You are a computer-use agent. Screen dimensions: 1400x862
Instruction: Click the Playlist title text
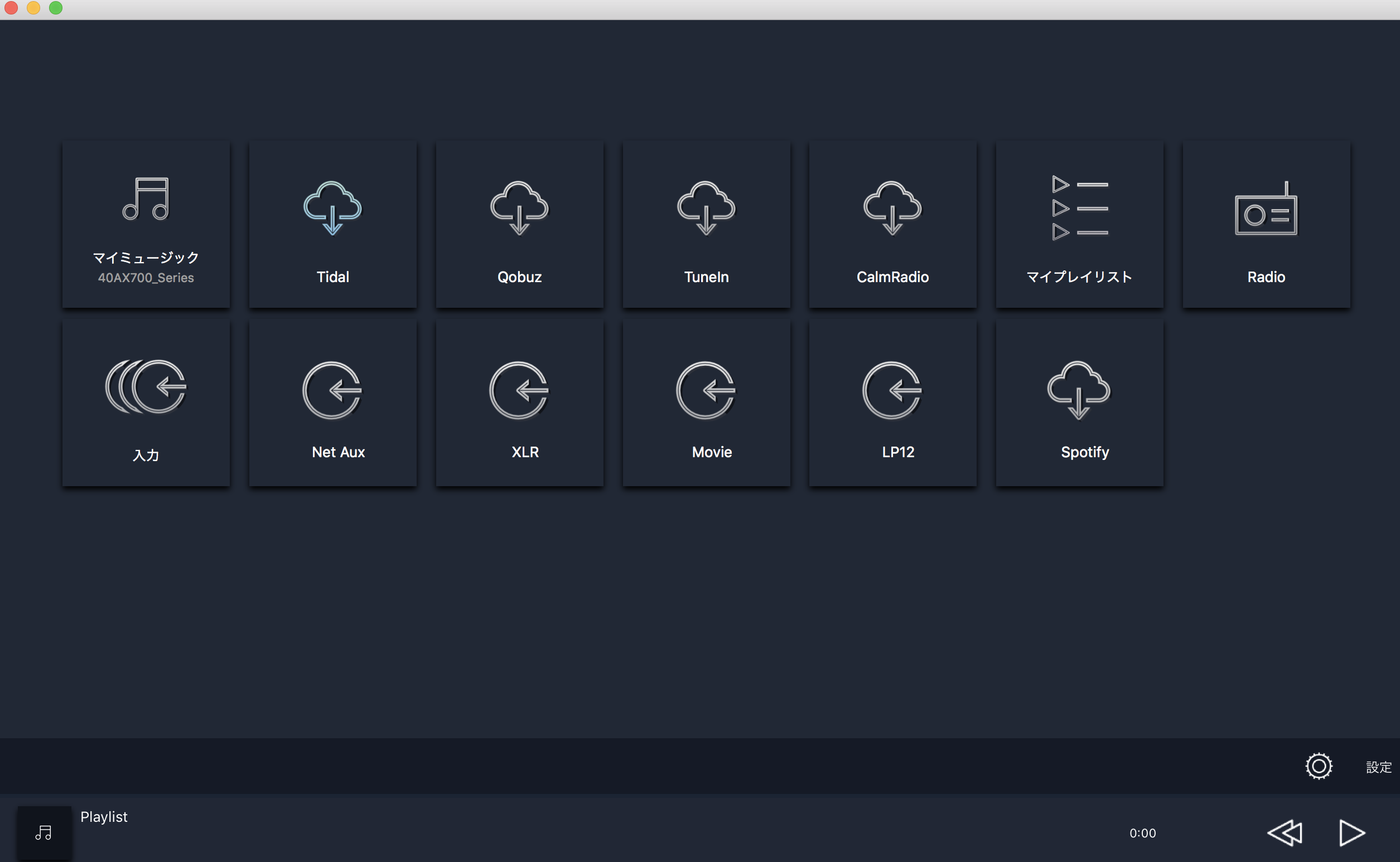tap(104, 817)
